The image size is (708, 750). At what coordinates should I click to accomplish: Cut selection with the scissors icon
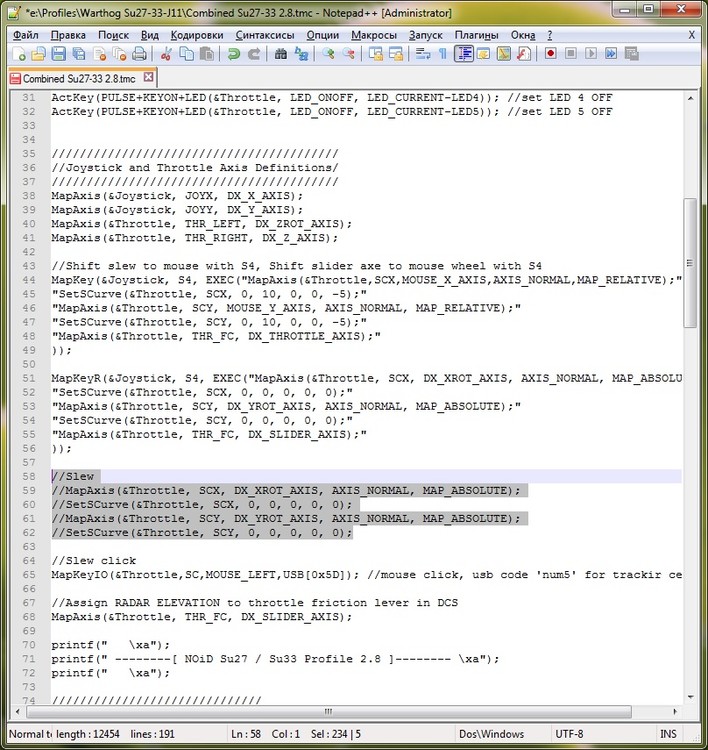pos(166,54)
